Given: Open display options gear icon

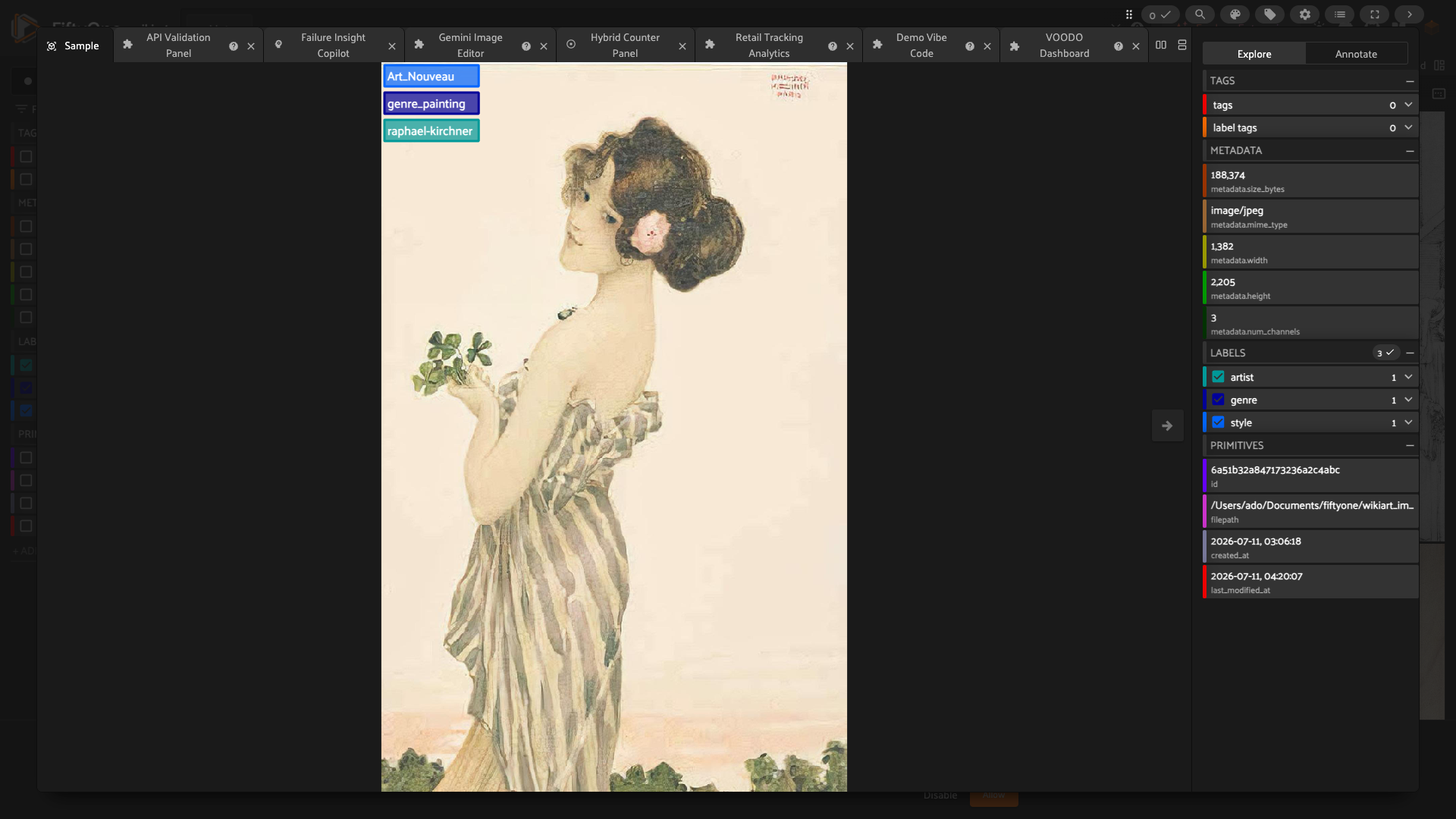Looking at the screenshot, I should pos(1304,14).
